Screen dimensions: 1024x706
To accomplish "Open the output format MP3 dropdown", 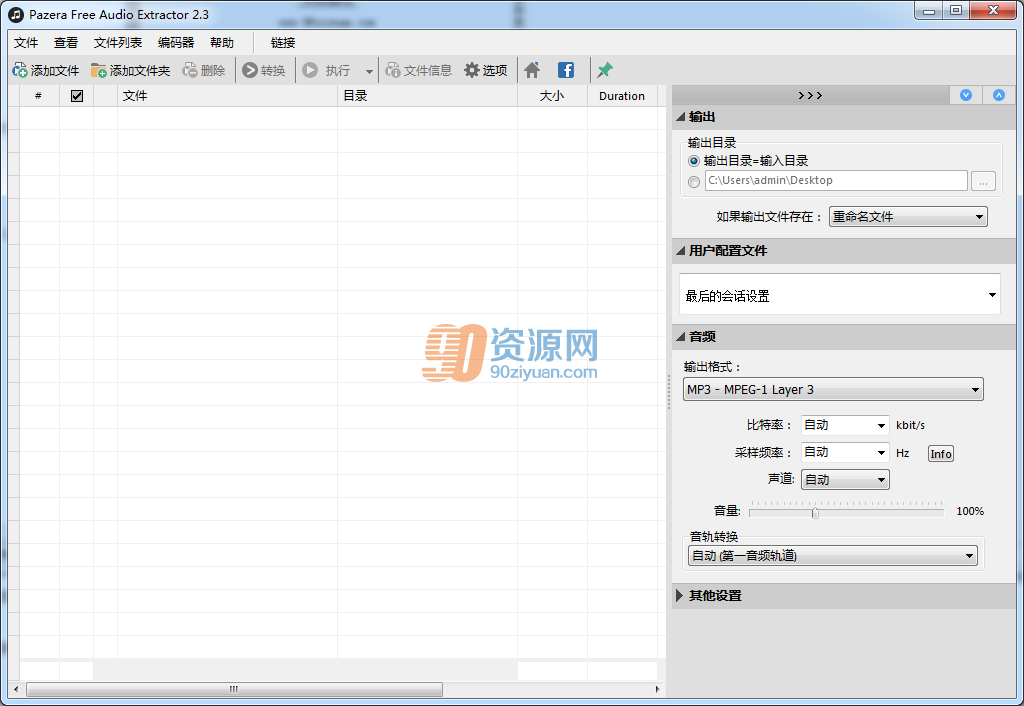I will (833, 389).
